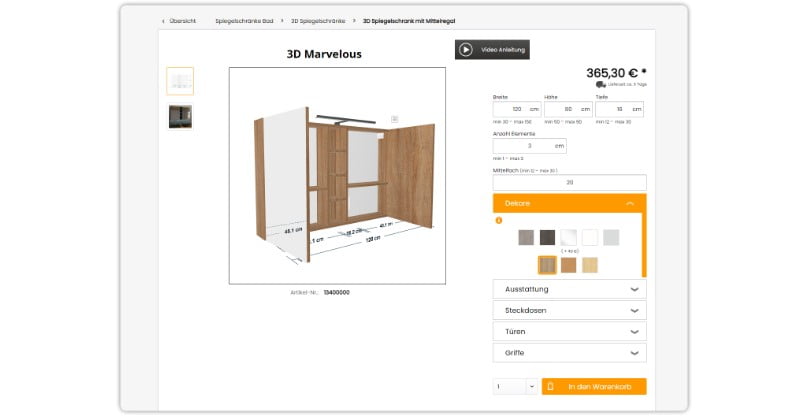Screen dimensions: 808x416
Task: Select the second product thumbnail image
Action: (x=180, y=116)
